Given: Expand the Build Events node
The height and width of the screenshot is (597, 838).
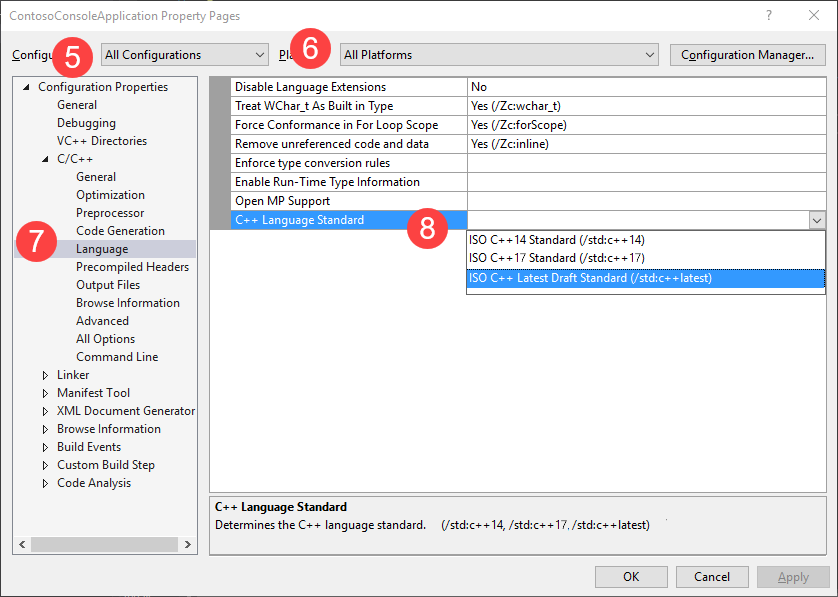Looking at the screenshot, I should [x=45, y=447].
